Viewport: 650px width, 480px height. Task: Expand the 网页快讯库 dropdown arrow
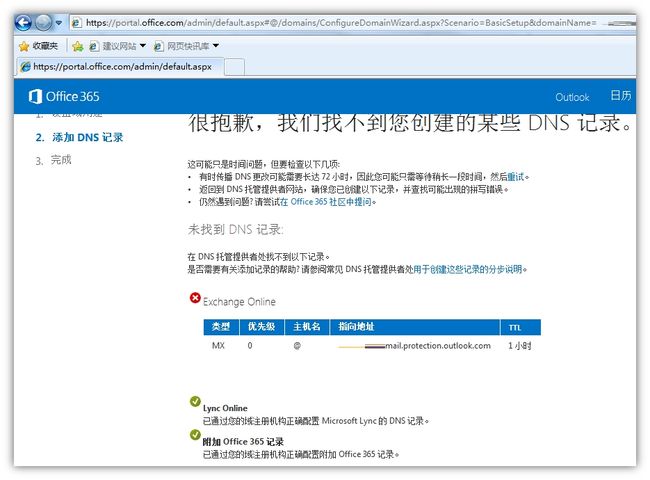click(216, 46)
